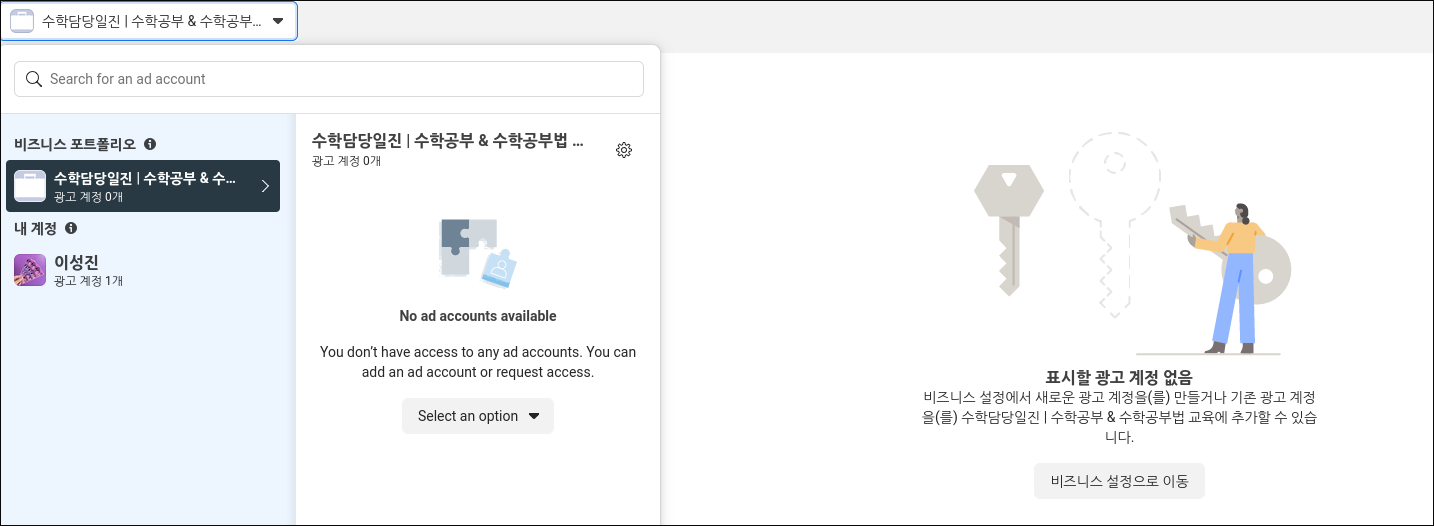Collapse the account selector using its caret arrow
This screenshot has height=526, width=1434.
click(278, 21)
